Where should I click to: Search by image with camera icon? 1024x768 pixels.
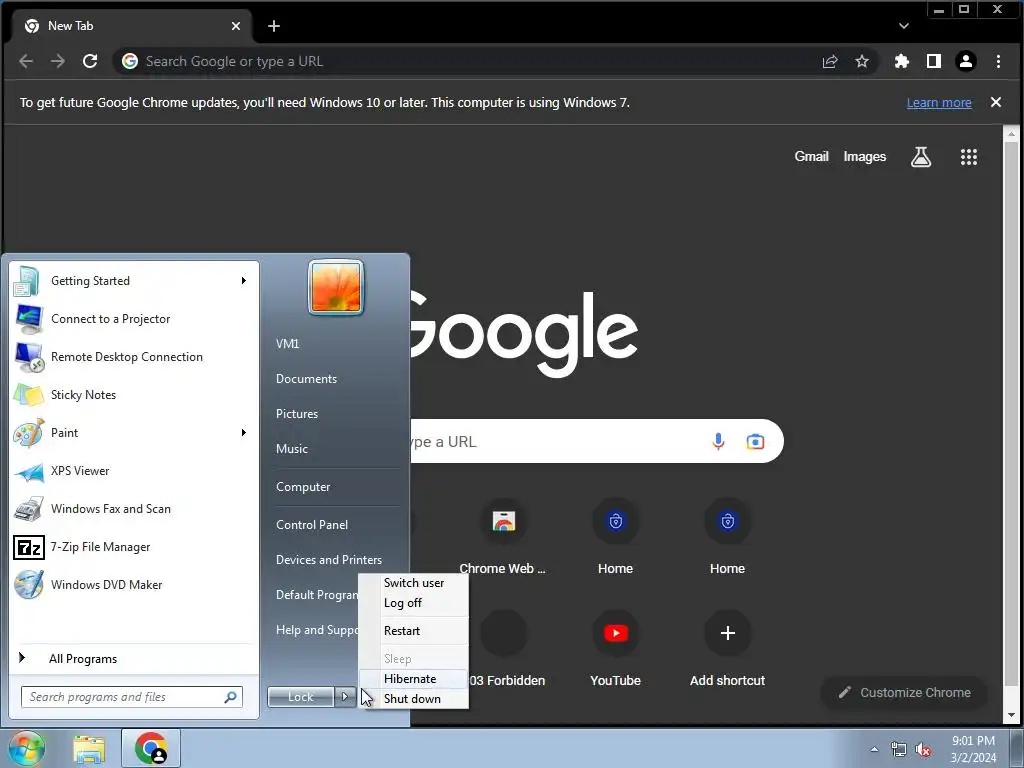click(756, 441)
